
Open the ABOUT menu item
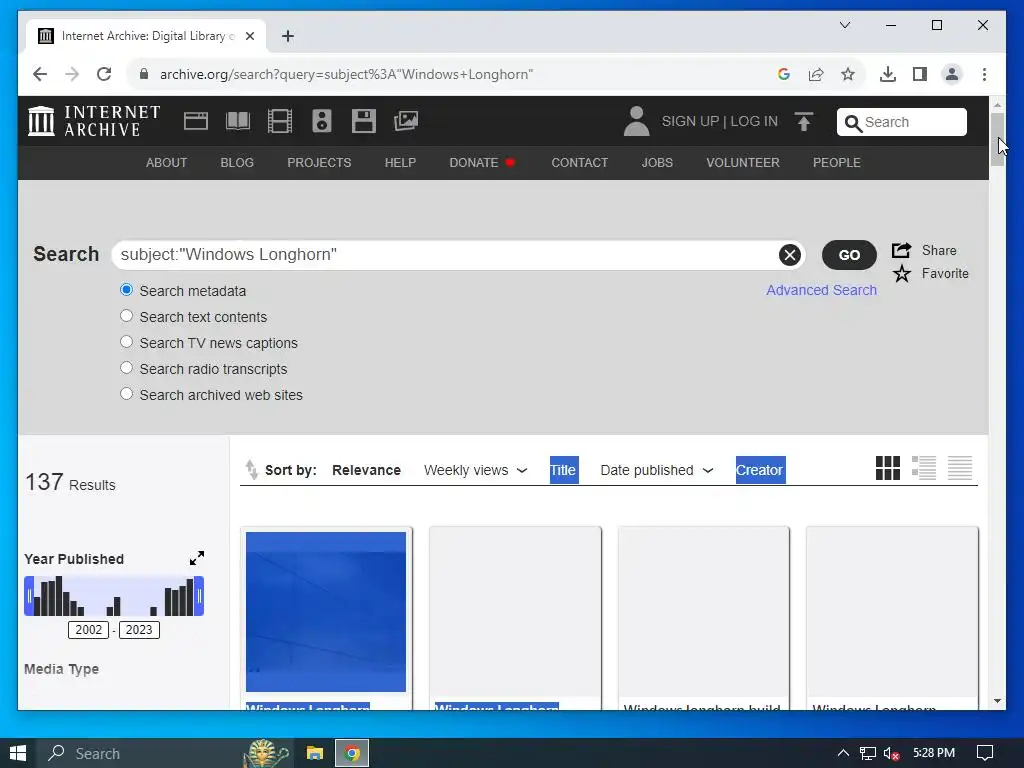(x=167, y=163)
